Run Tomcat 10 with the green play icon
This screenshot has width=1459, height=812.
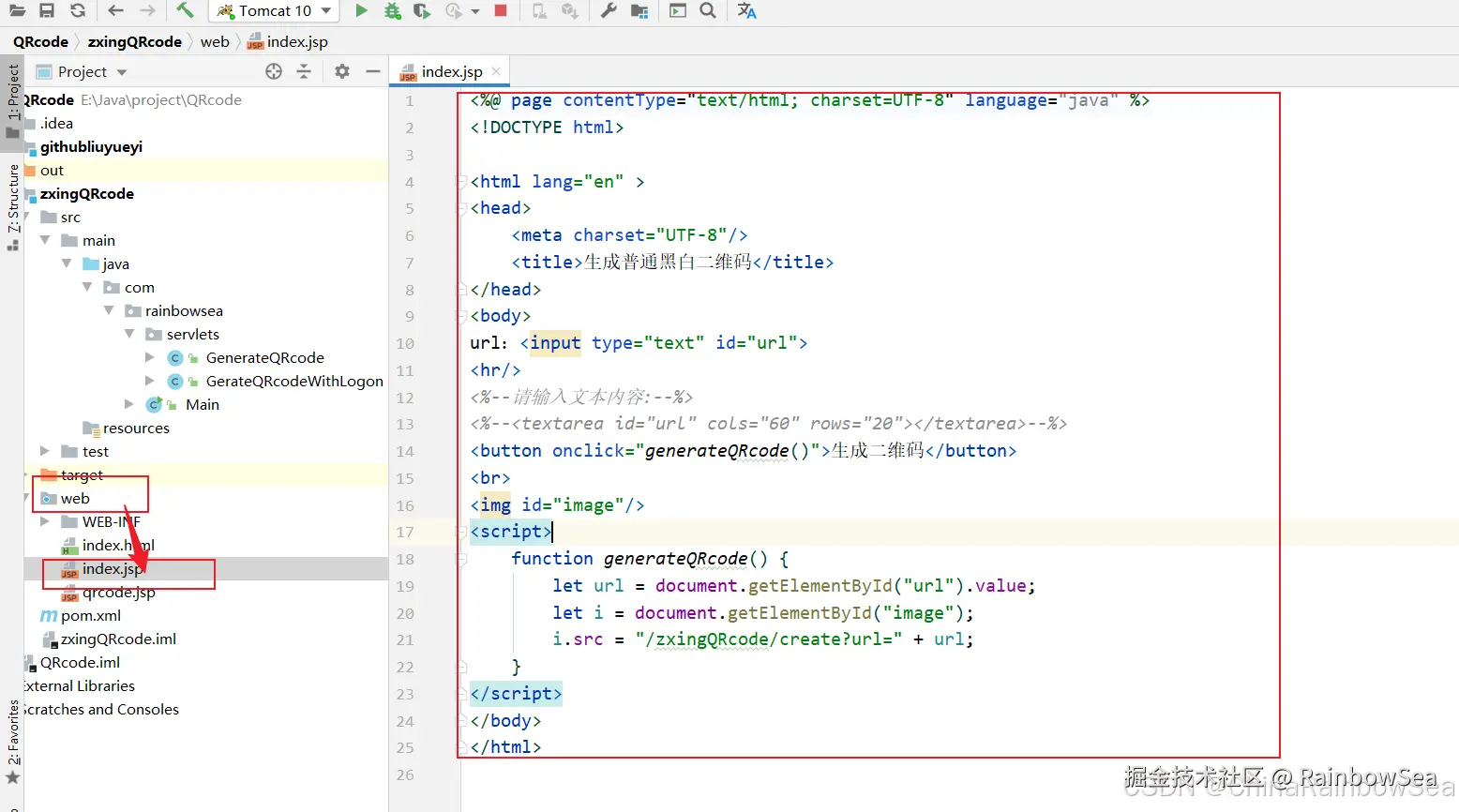(x=361, y=11)
